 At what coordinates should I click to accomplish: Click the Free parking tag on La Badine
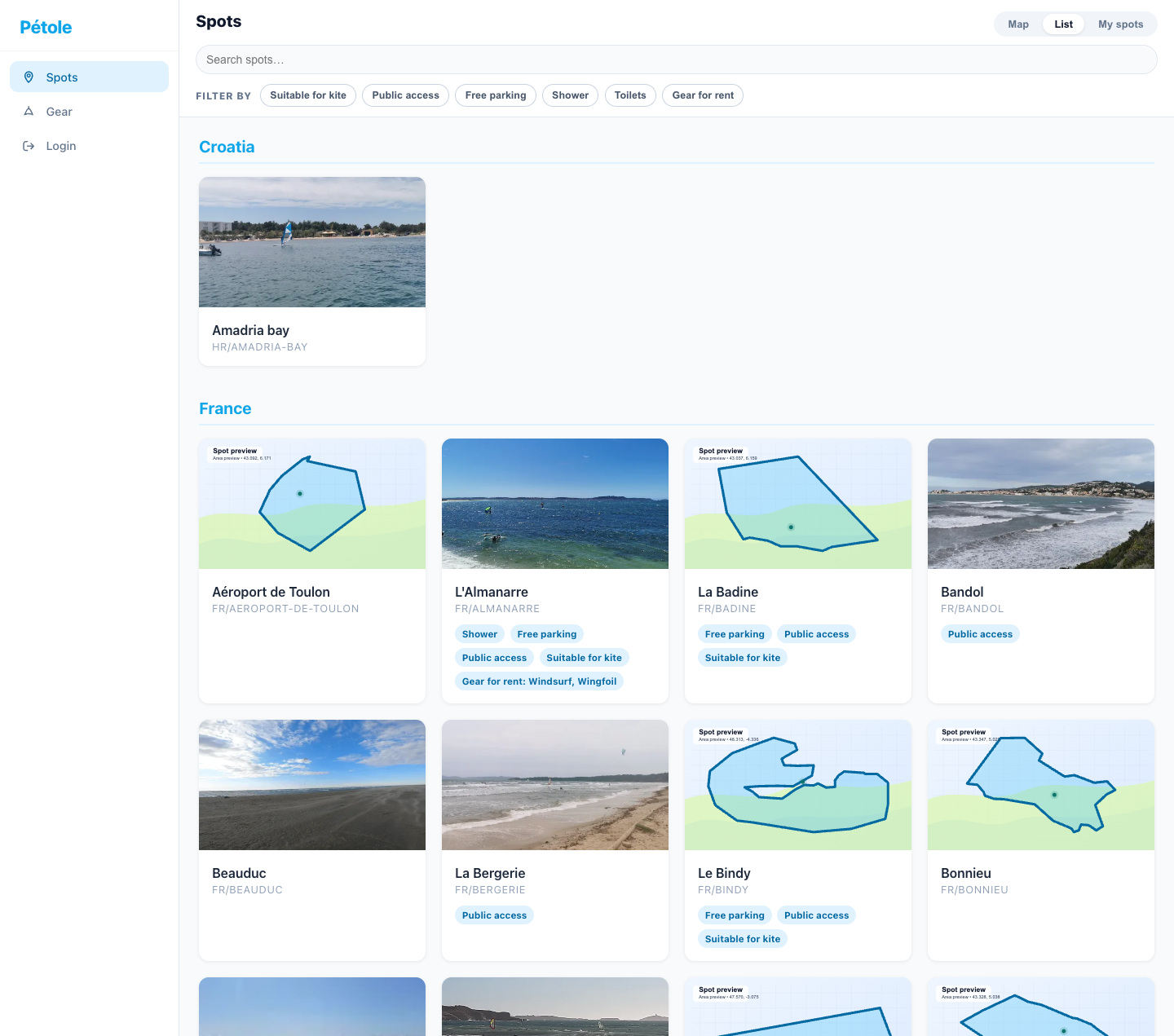[x=735, y=634]
